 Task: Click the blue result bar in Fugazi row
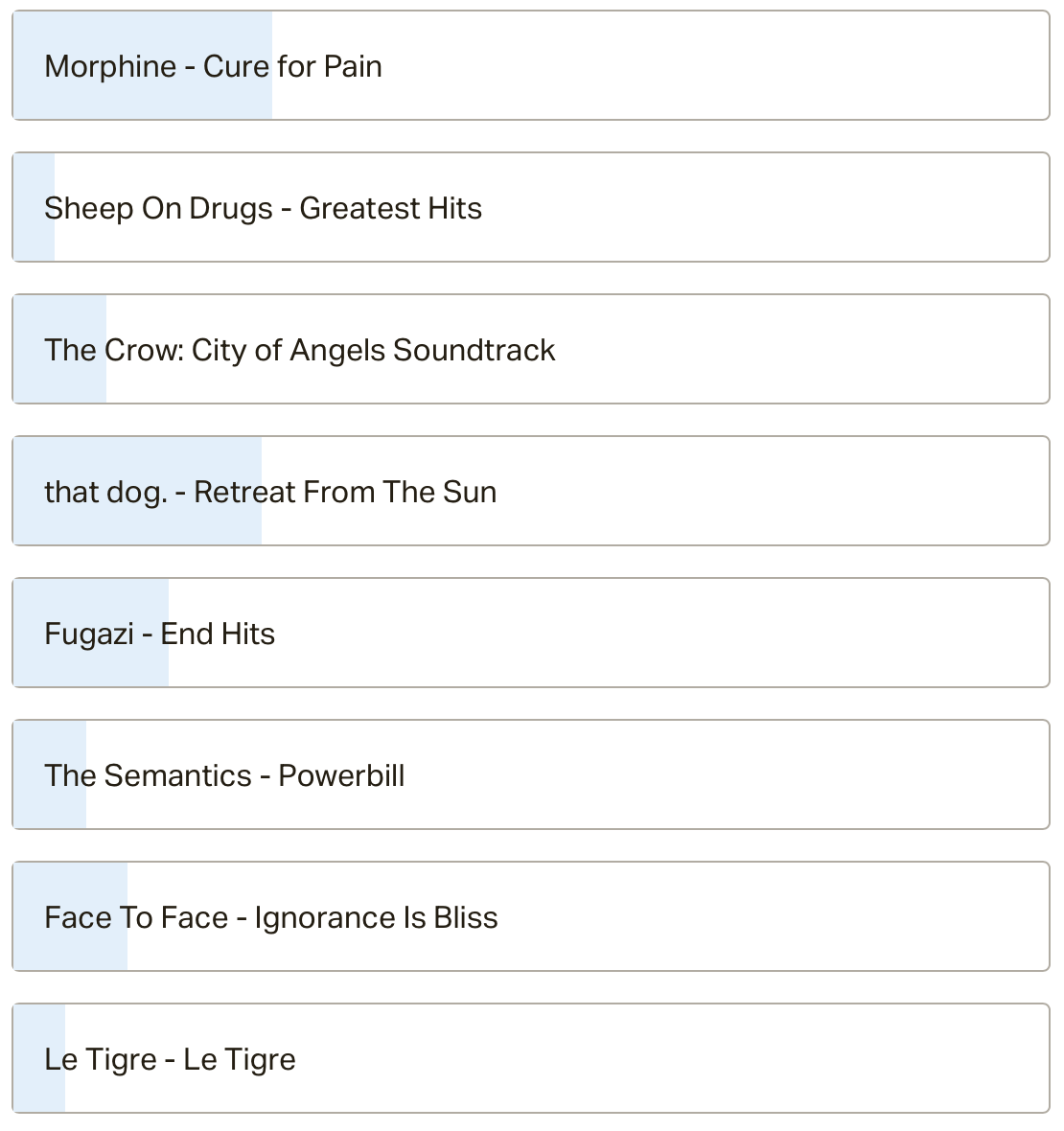click(x=91, y=633)
